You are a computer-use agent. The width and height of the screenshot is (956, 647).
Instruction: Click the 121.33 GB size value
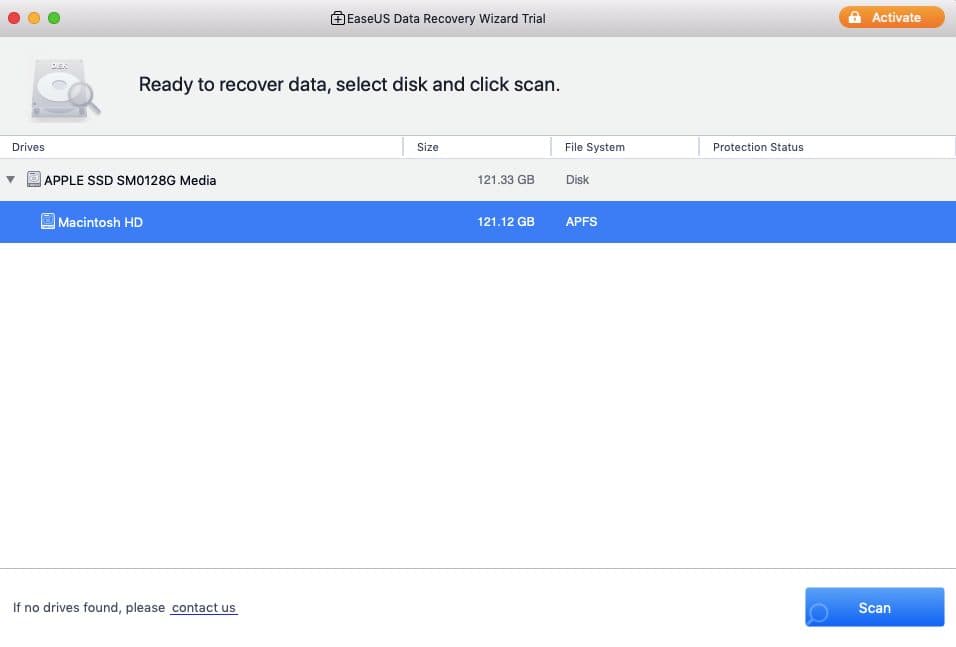505,180
